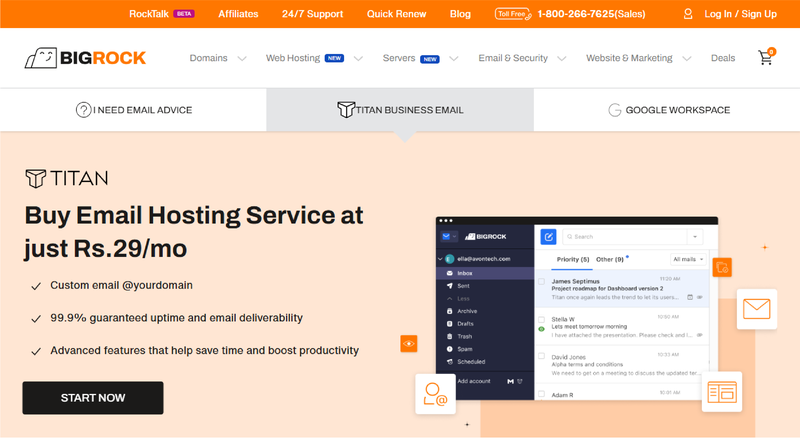This screenshot has width=800, height=445.
Task: Expand the Domains dropdown chevron
Action: point(242,59)
